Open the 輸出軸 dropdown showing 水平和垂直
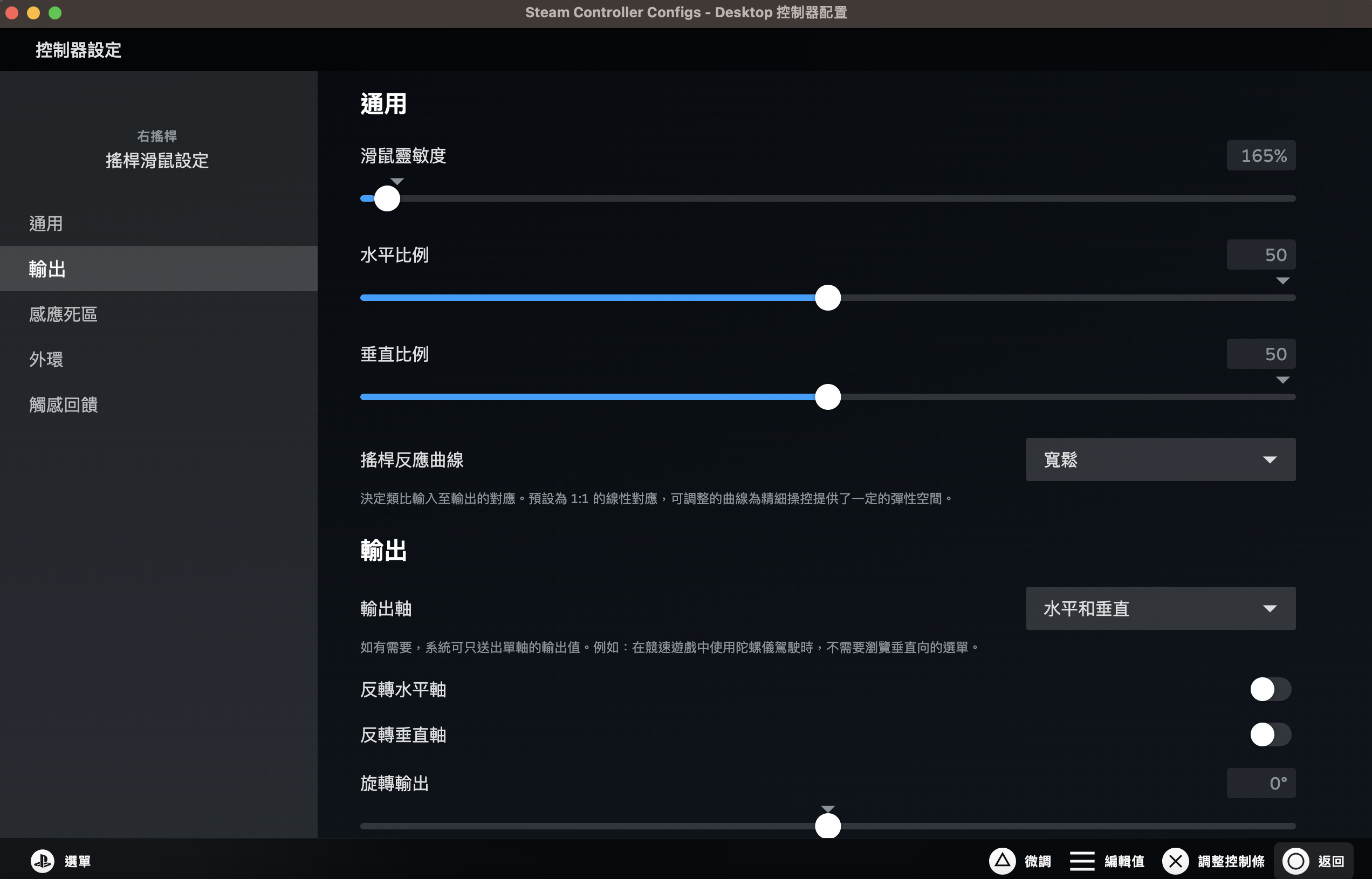The height and width of the screenshot is (879, 1372). tap(1160, 608)
